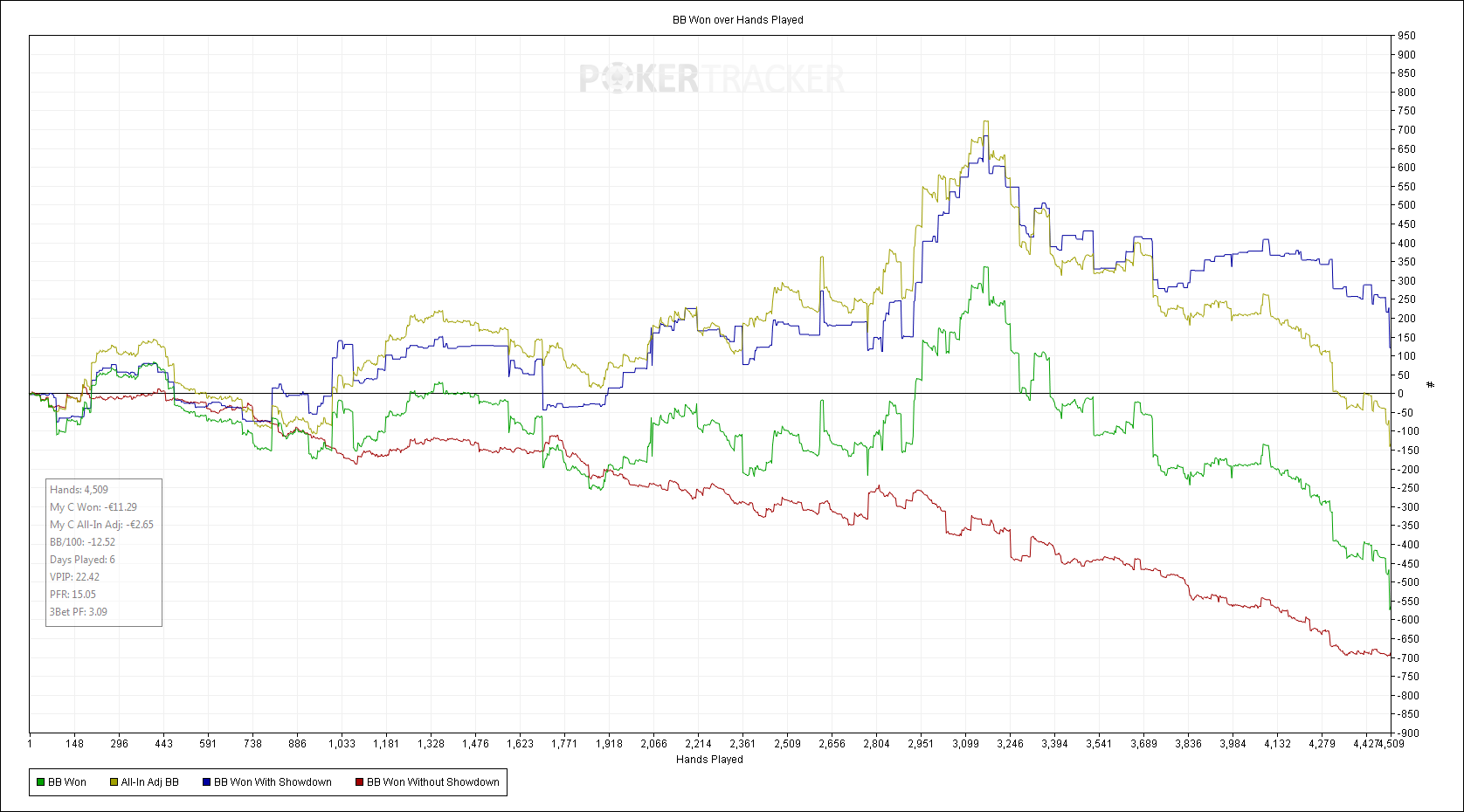The image size is (1464, 812).
Task: Select the "BB Won With Showdown" legend label
Action: point(273,782)
